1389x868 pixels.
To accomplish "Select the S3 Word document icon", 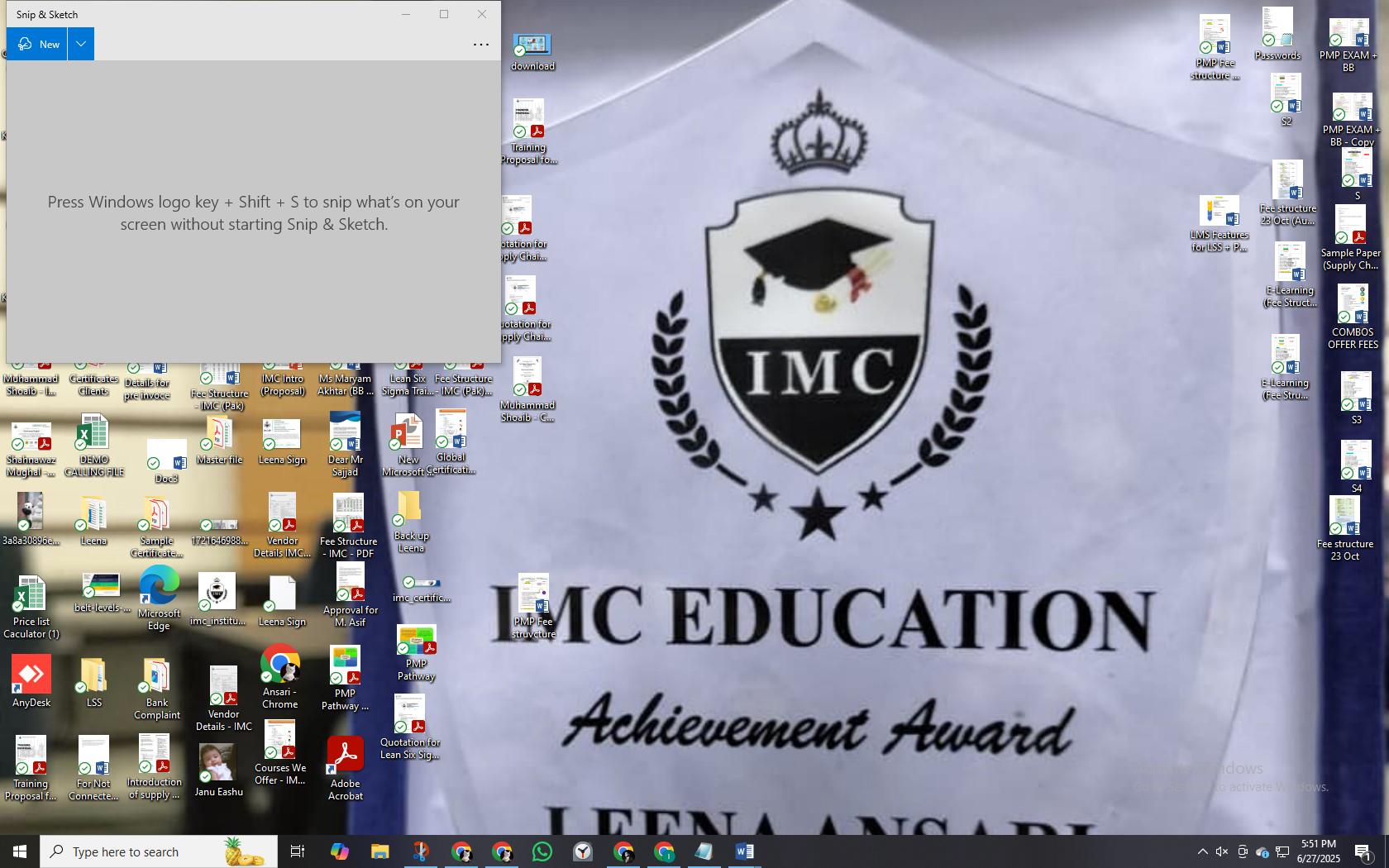I will (1356, 398).
